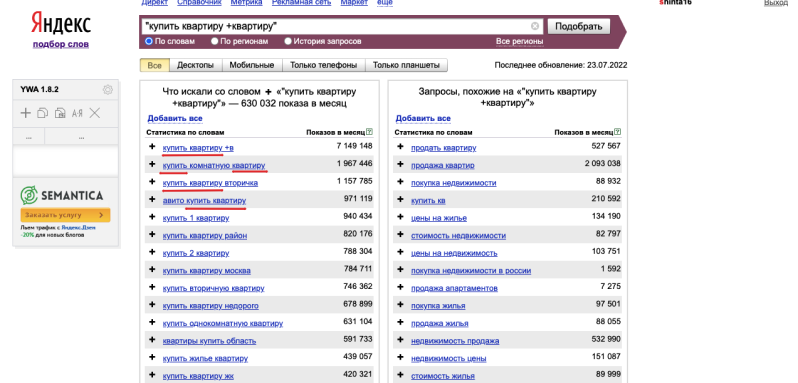
Task: Click Добавить все in the right column
Action: pyautogui.click(x=423, y=119)
